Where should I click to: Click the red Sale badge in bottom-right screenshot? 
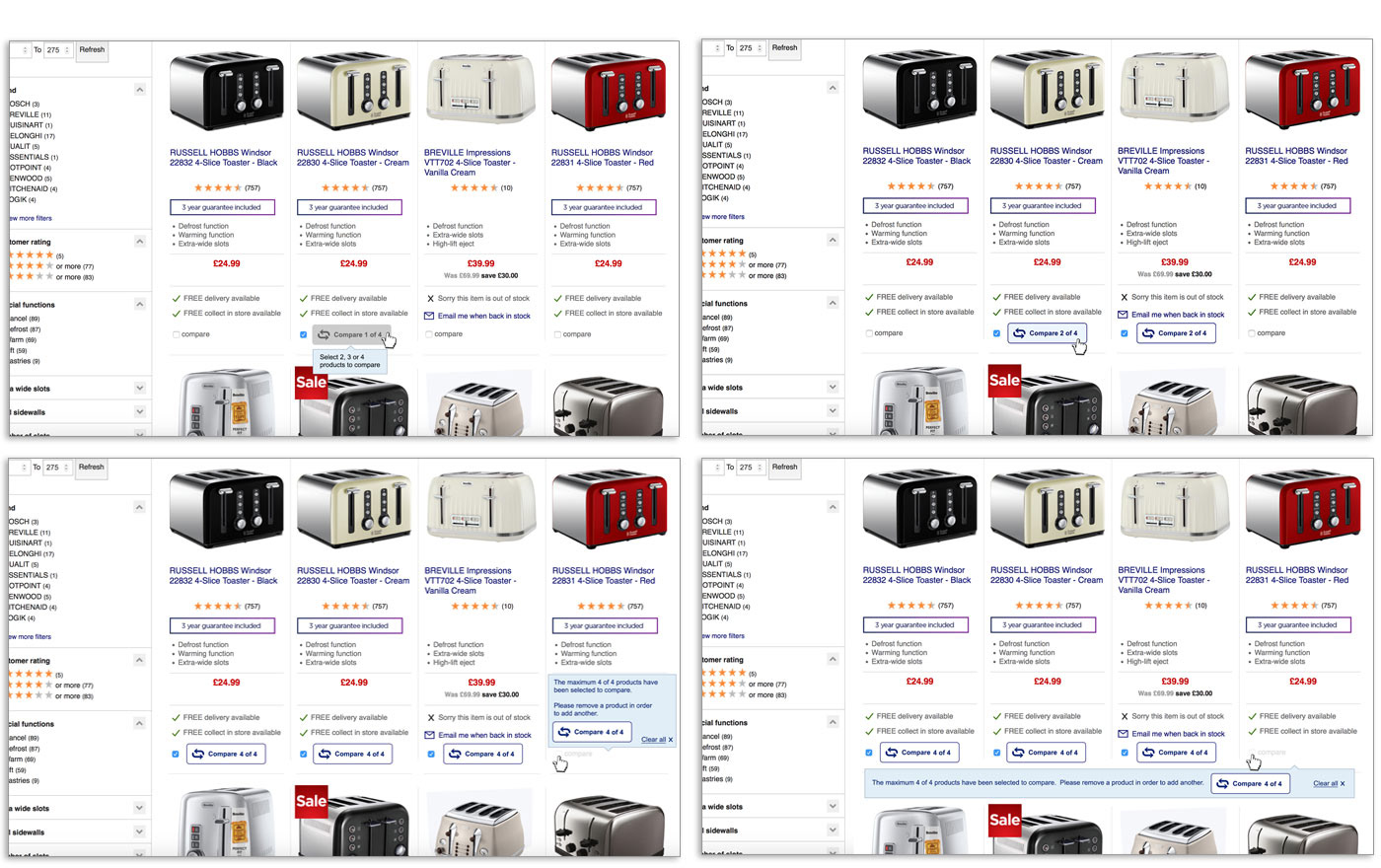tap(1004, 819)
